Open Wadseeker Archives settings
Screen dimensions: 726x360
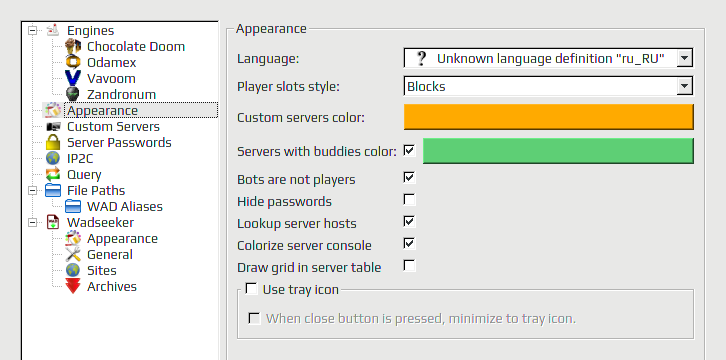112,286
